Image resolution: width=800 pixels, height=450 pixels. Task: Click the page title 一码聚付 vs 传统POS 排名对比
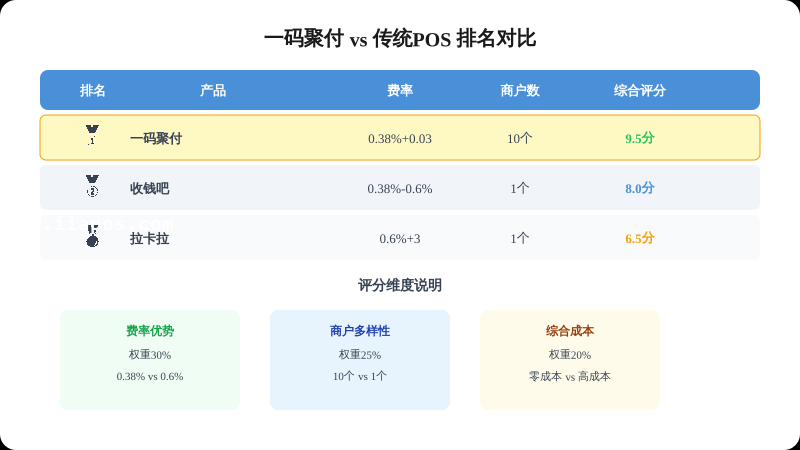tap(399, 39)
